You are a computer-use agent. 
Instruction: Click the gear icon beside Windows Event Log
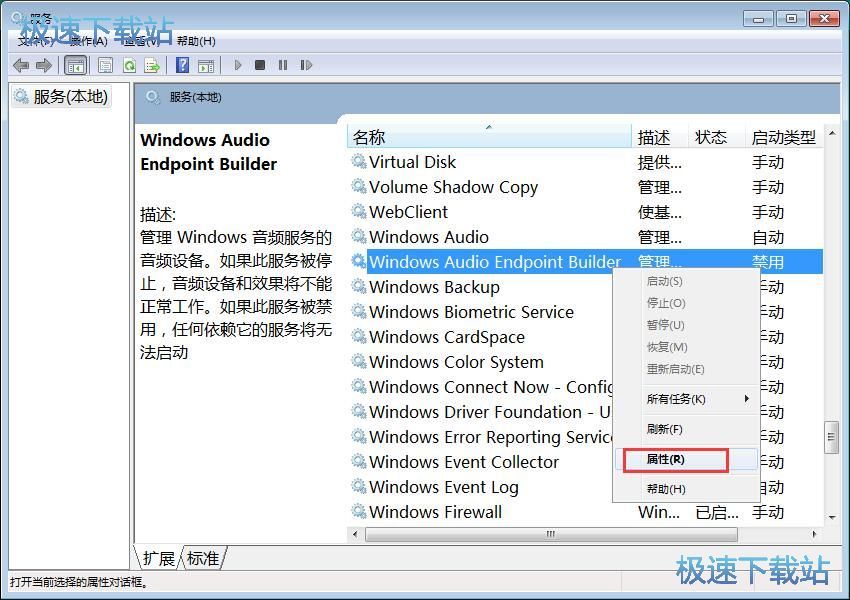pos(359,487)
